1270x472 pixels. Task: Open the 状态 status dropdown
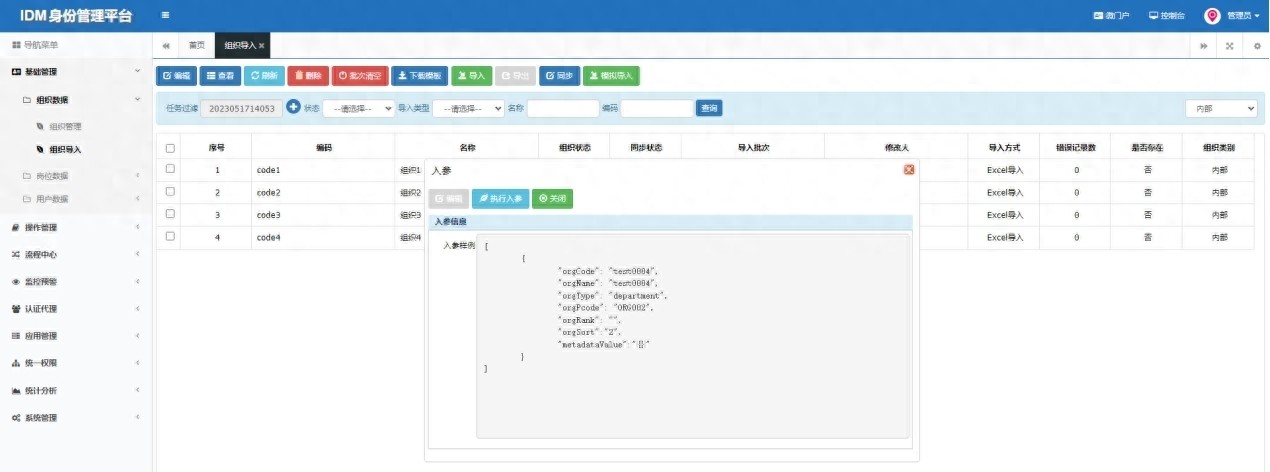(x=358, y=108)
